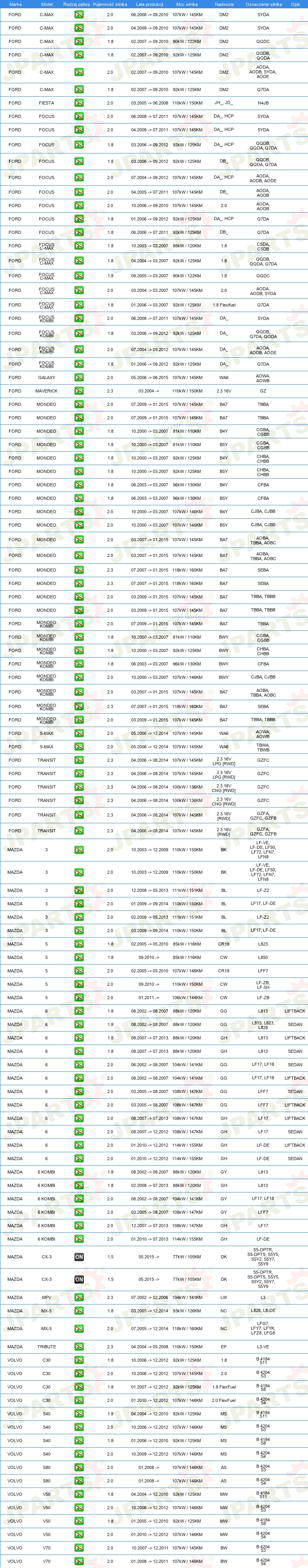Screen dimensions: 308x1568
Task: Click the petrol fuel icon in FORD GALAXY row
Action: [79, 378]
